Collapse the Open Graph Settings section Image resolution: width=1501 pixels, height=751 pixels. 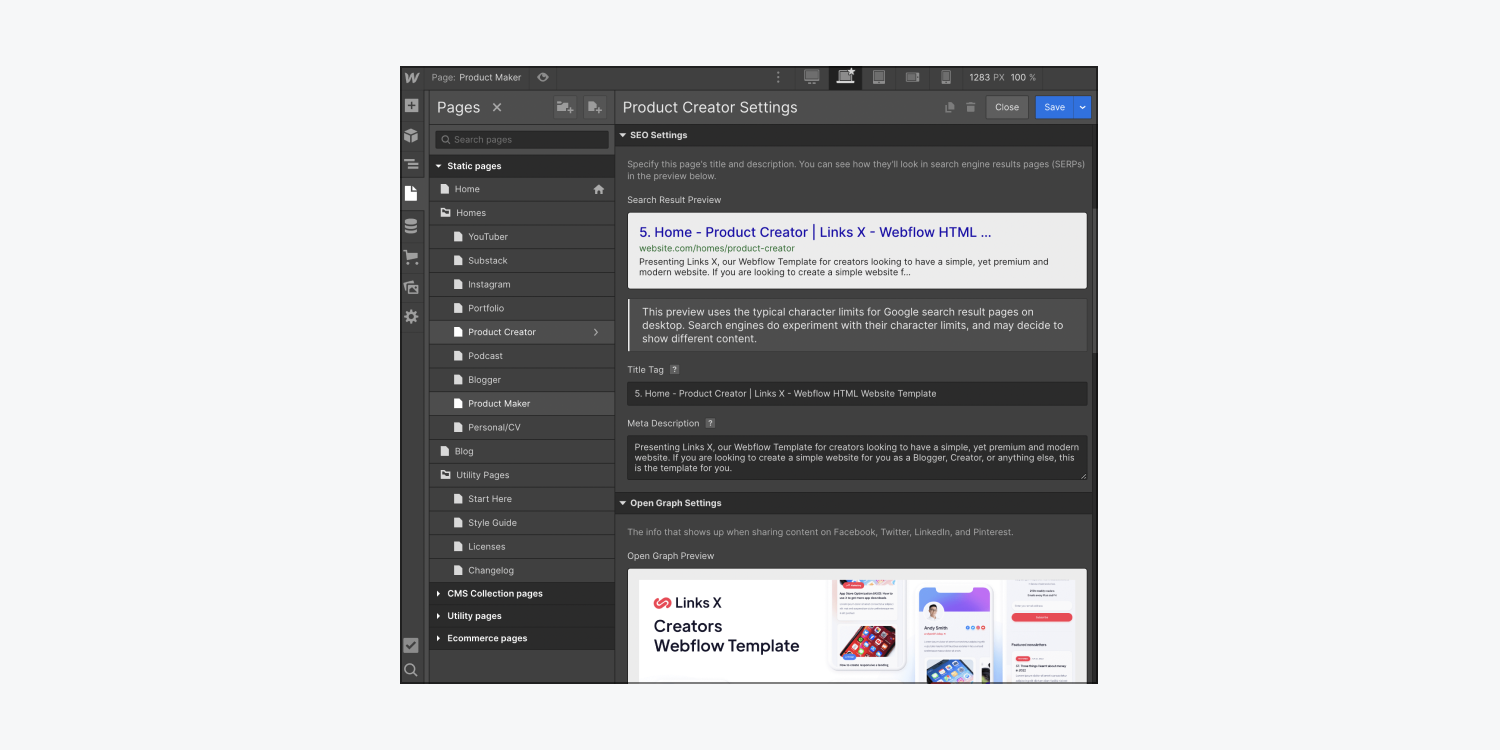click(855, 503)
